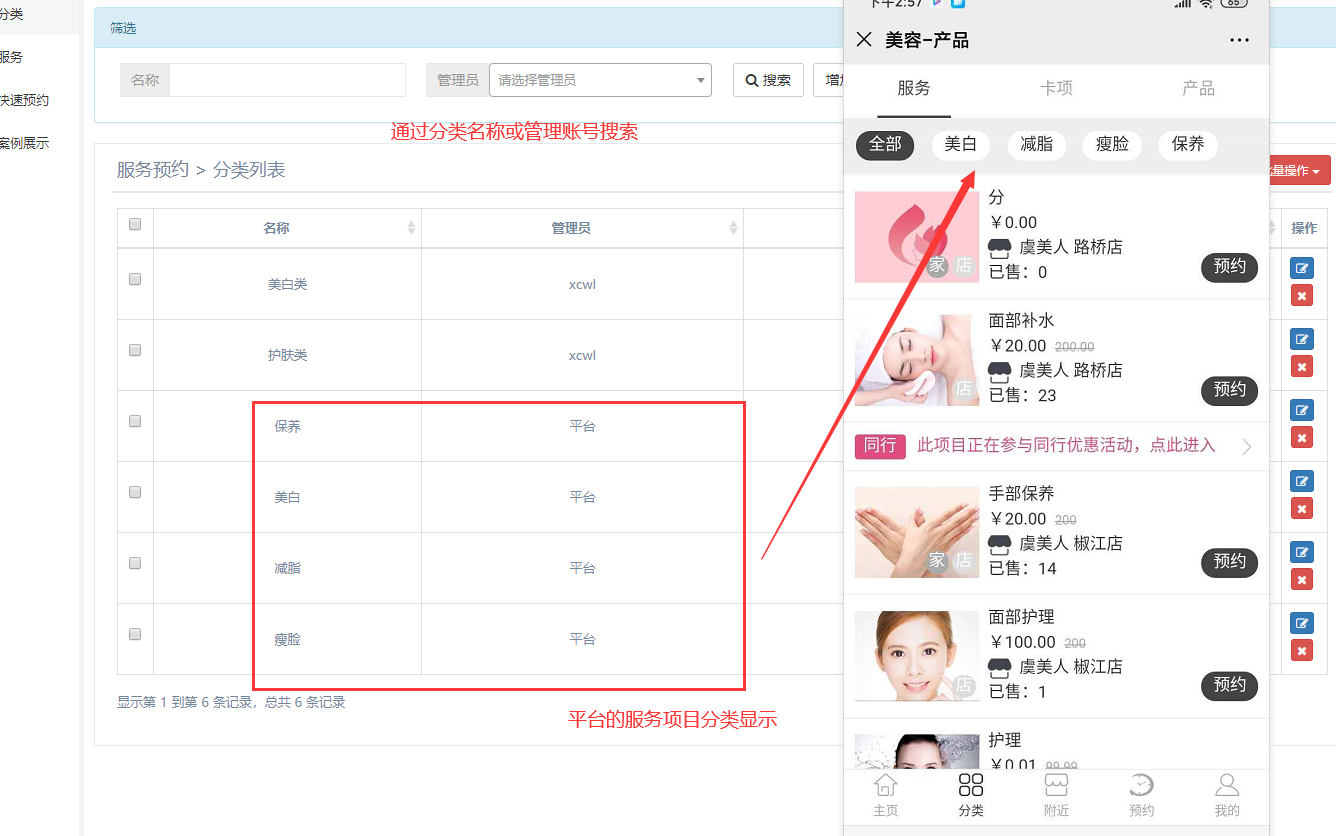Open 我的 in mobile bottom bar

(x=1227, y=796)
